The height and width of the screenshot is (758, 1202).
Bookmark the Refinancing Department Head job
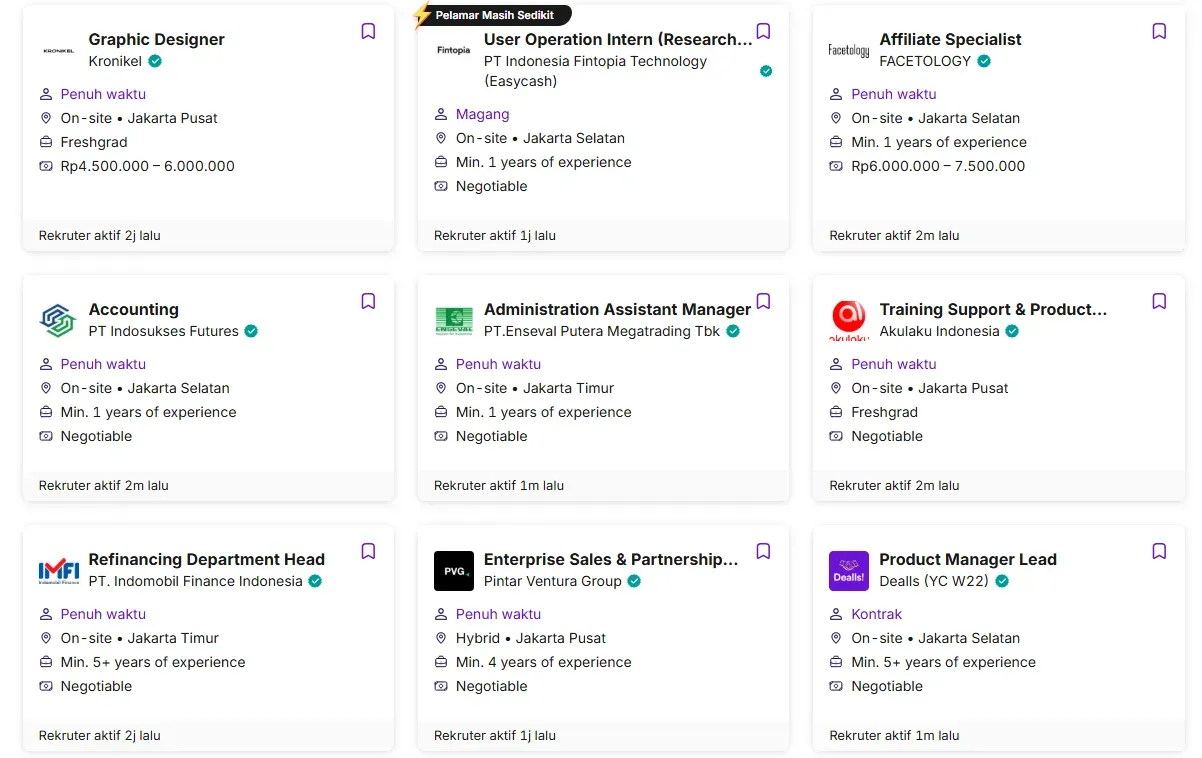pyautogui.click(x=368, y=552)
